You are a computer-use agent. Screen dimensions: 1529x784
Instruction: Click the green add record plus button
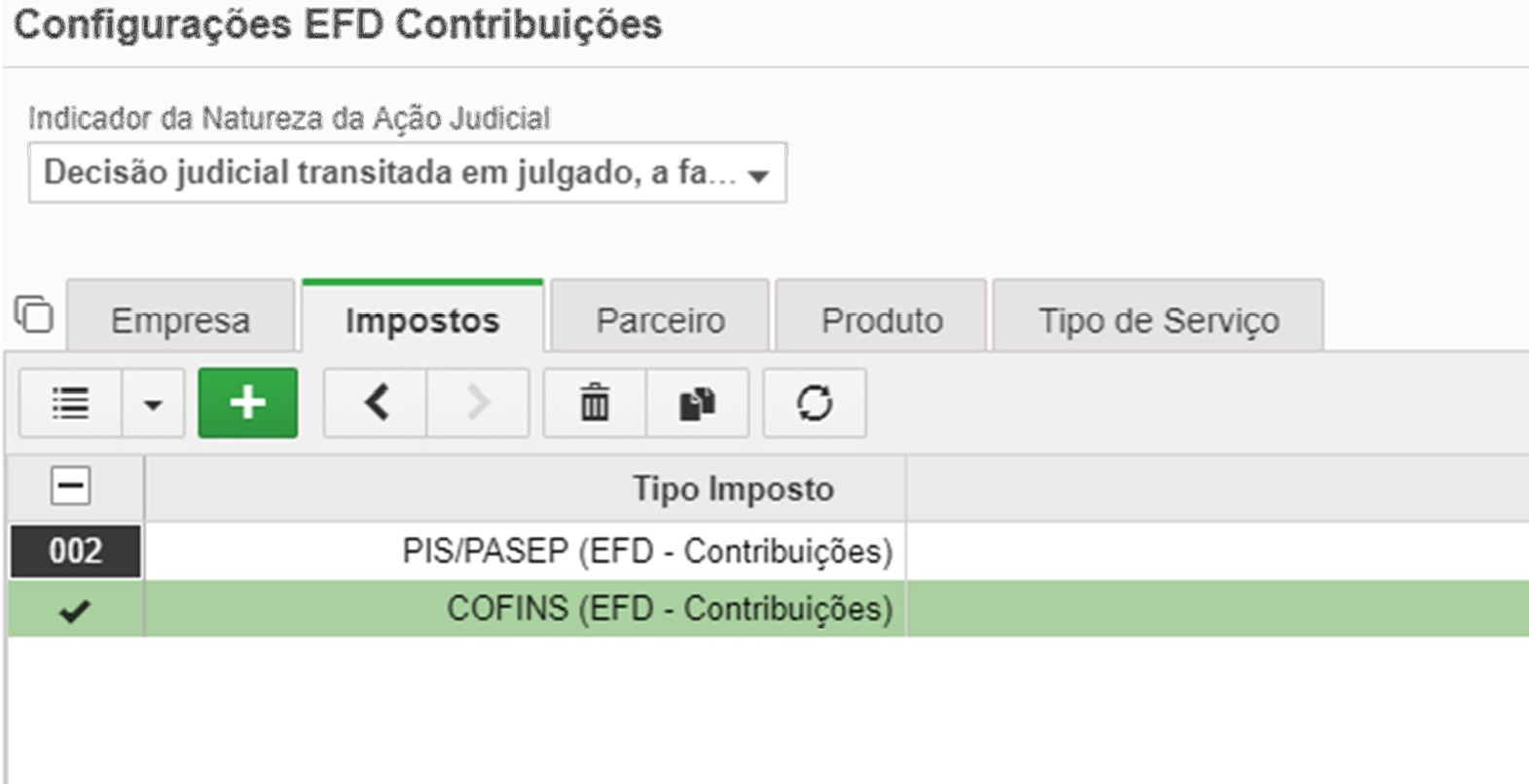click(x=247, y=403)
